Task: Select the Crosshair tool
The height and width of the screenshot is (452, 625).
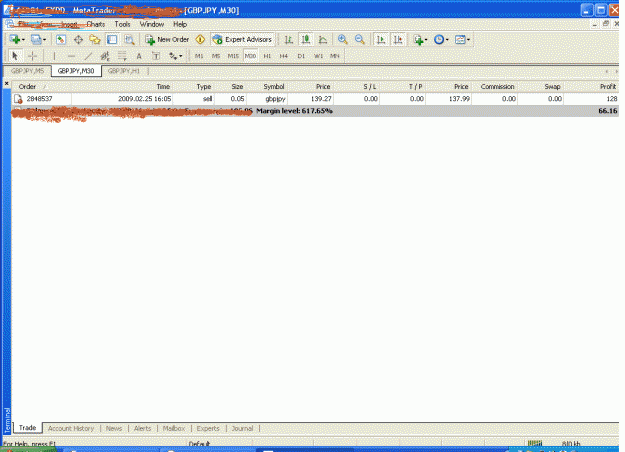Action: pyautogui.click(x=33, y=56)
